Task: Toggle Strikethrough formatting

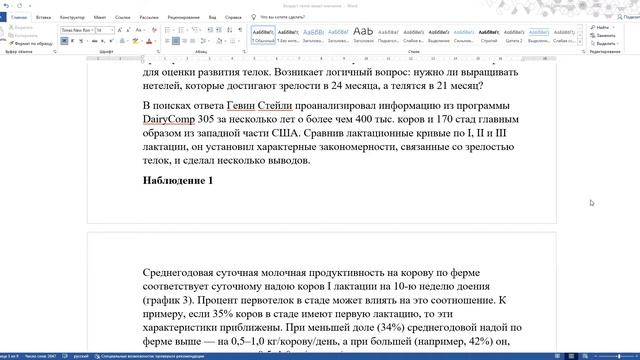Action: click(94, 41)
